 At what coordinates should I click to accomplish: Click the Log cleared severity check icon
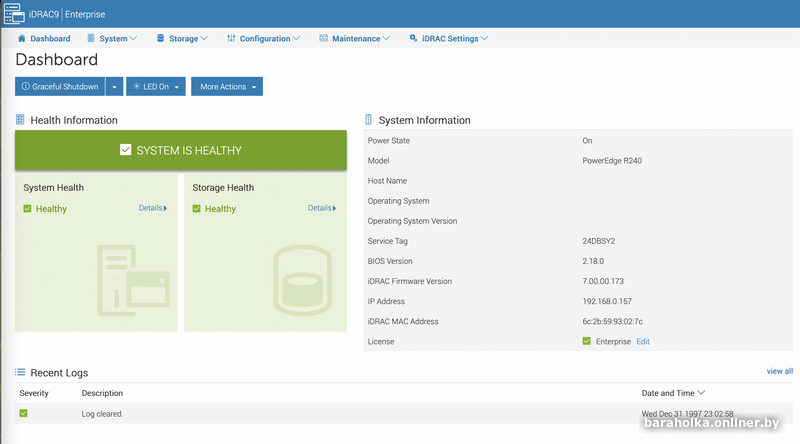(23, 413)
